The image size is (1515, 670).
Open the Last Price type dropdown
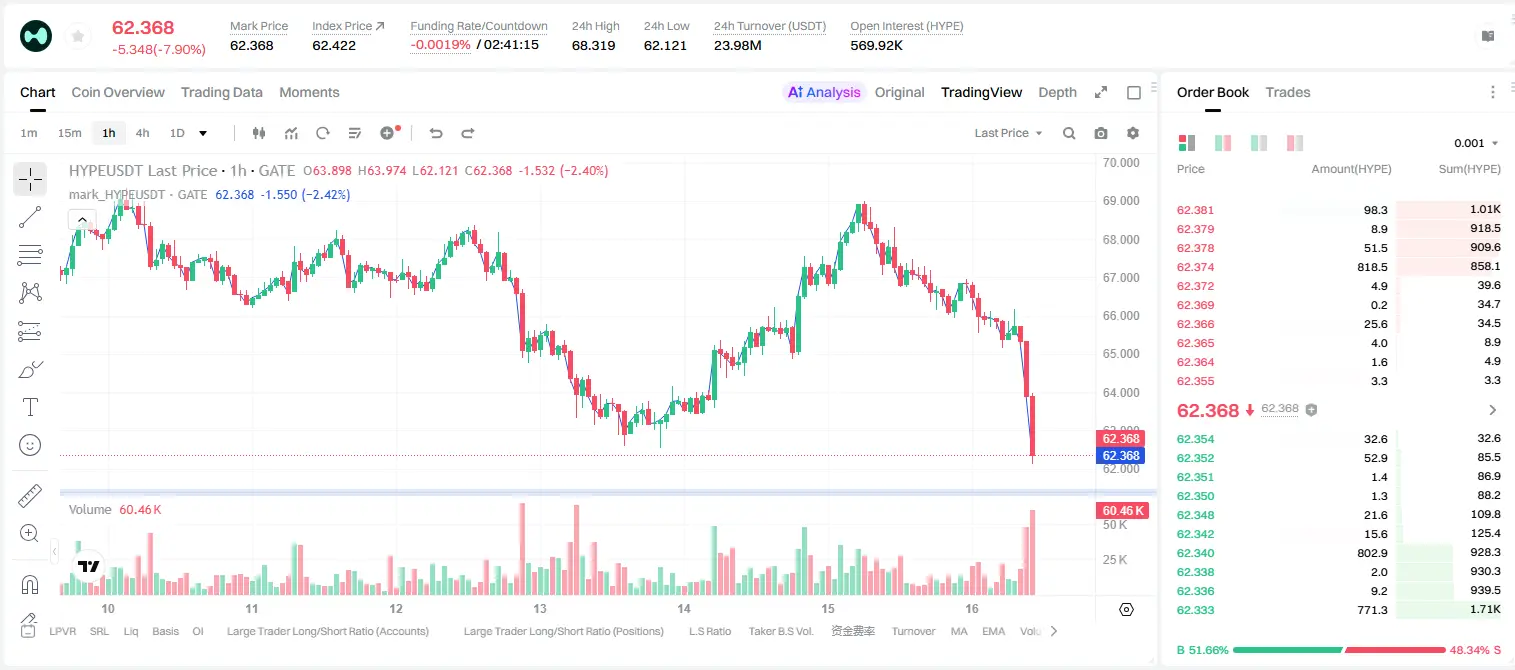point(1008,133)
